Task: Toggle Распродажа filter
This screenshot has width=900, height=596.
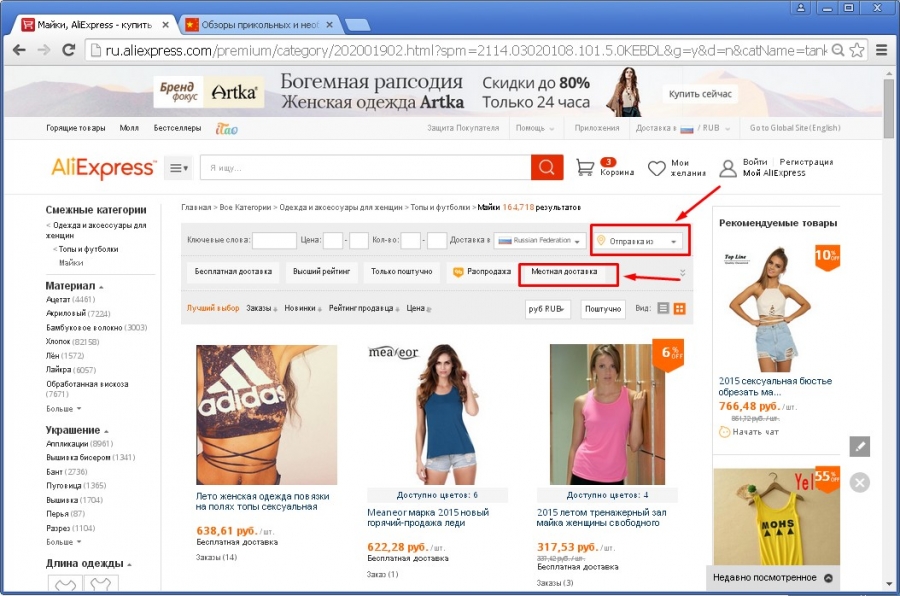Action: [482, 272]
